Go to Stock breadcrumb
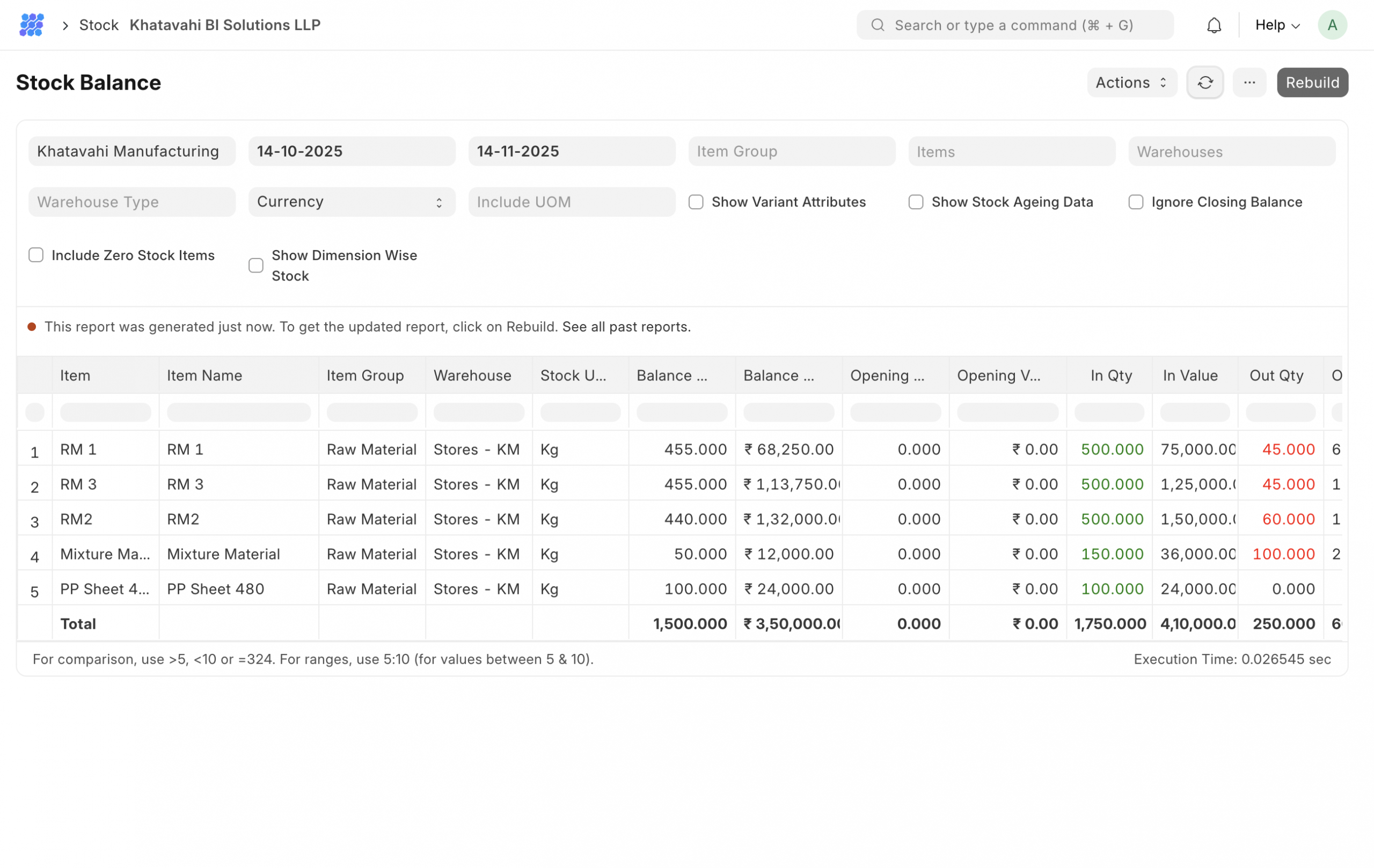The image size is (1374, 868). (x=99, y=25)
